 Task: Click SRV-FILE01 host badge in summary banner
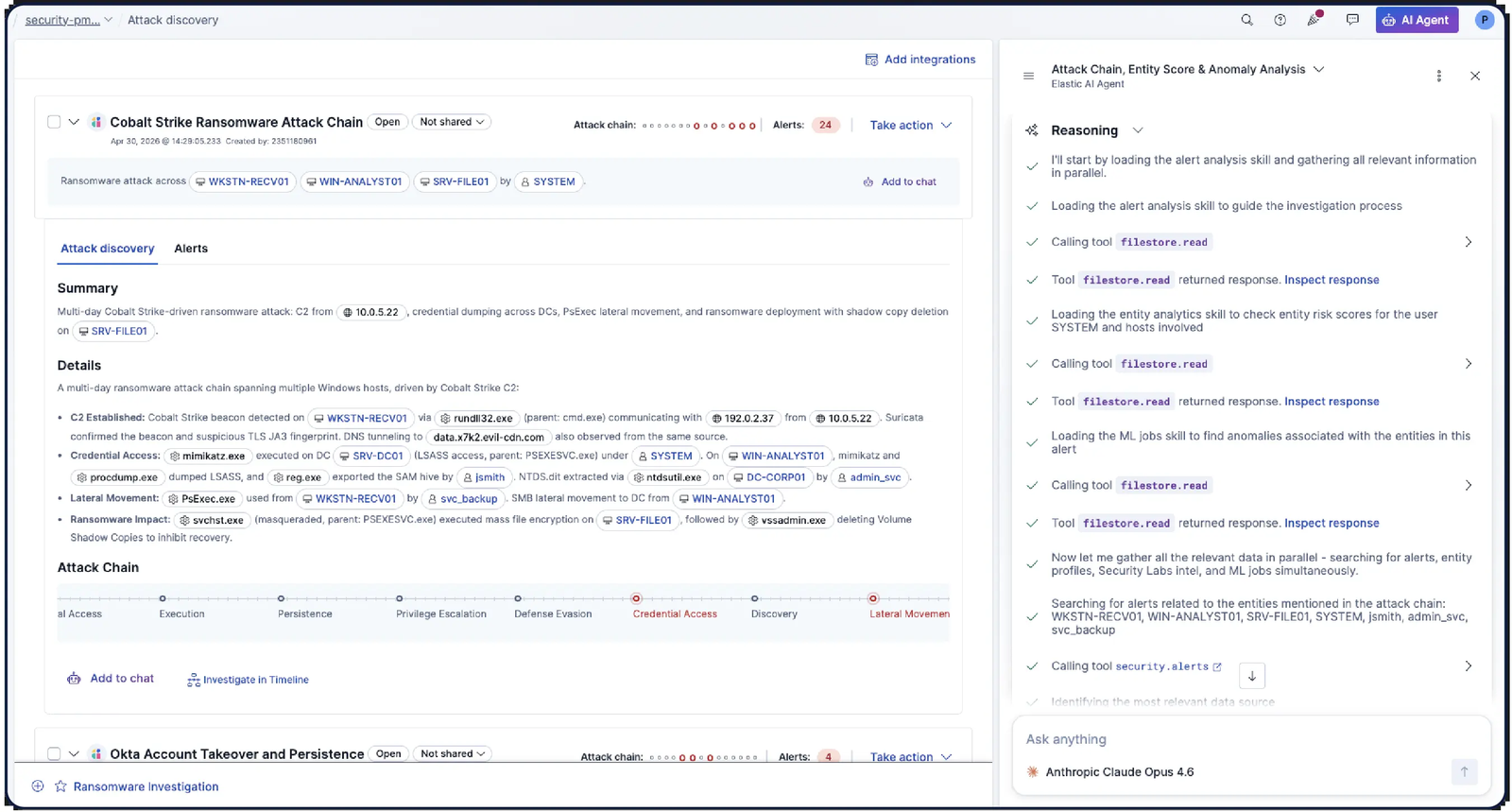point(455,181)
